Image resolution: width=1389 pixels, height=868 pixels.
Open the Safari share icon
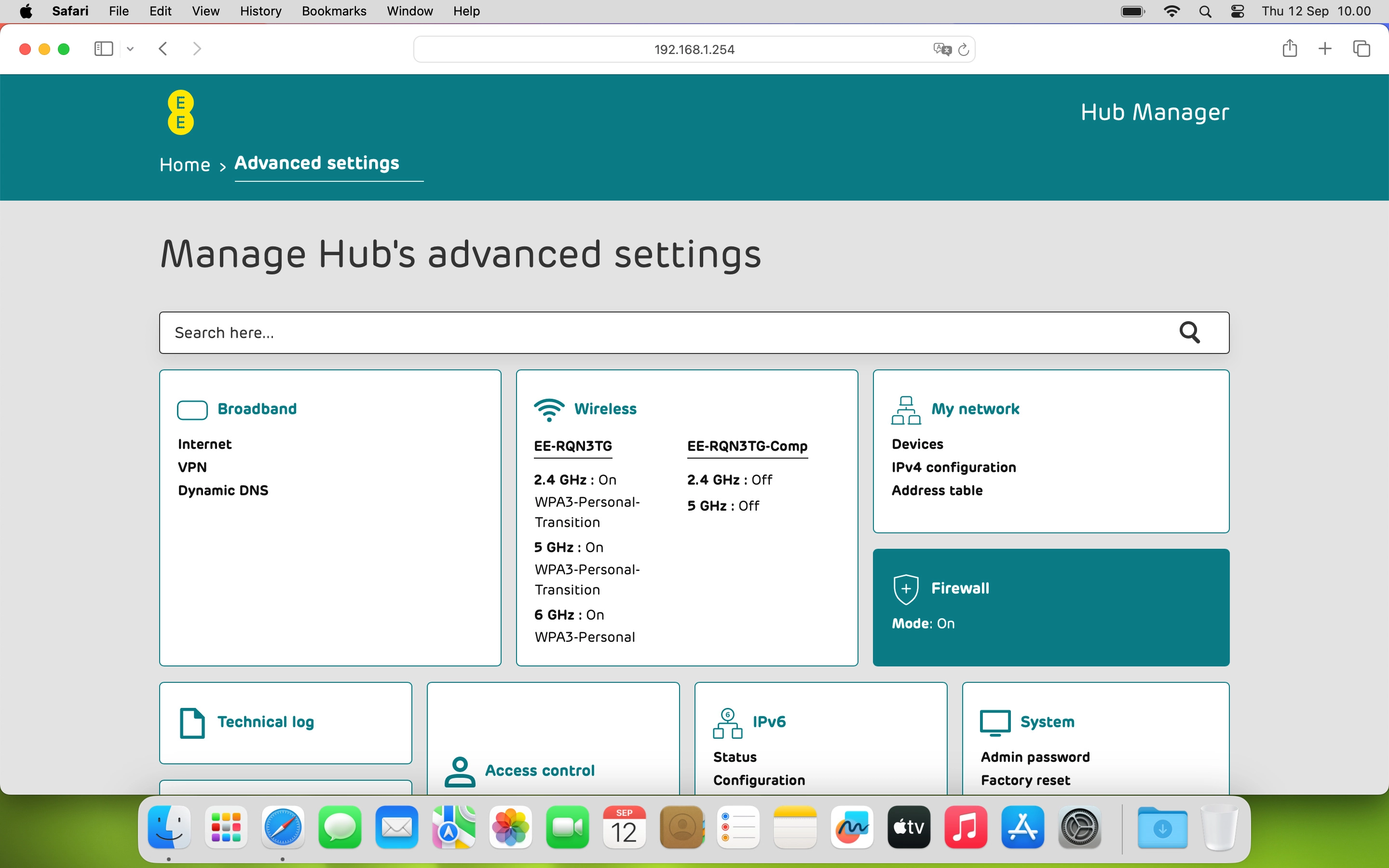[x=1289, y=49]
